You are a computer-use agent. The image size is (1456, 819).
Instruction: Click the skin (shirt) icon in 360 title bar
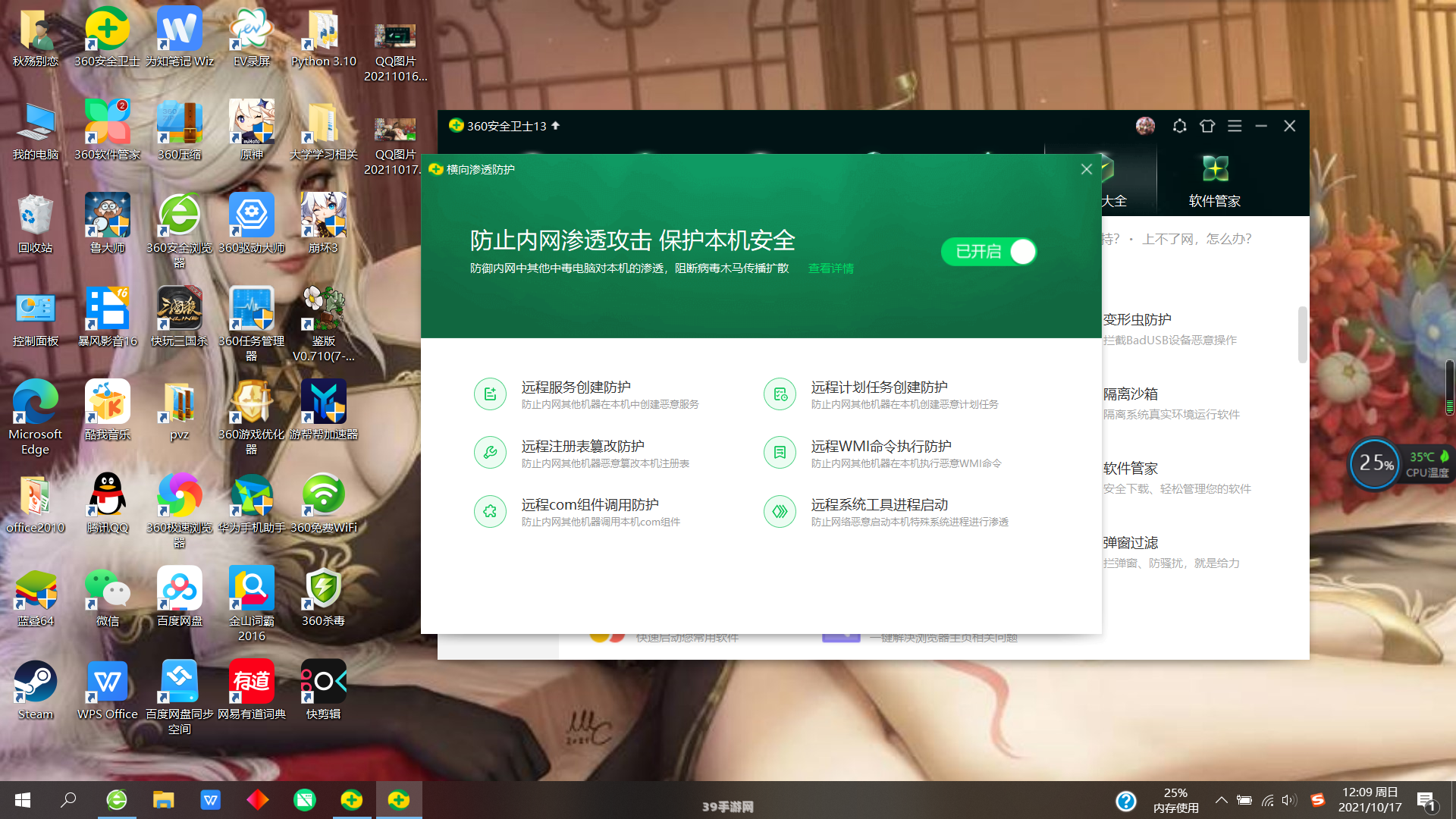1207,126
